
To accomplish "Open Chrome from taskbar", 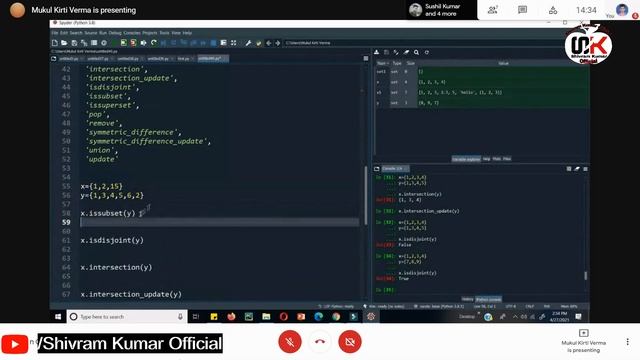I will 336,317.
